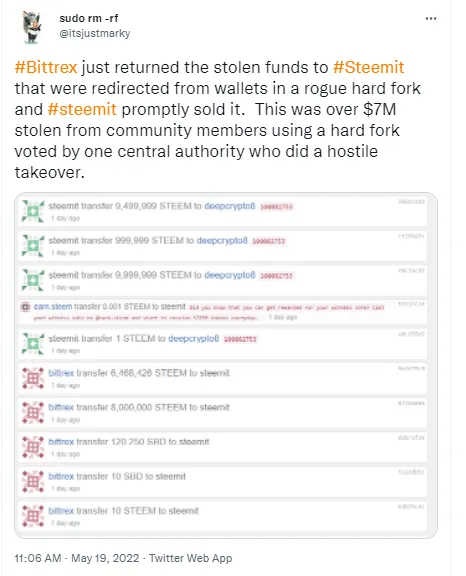Viewport: 466px width, 576px height.
Task: Open the lowercase #steemit hashtag
Action: (82, 109)
